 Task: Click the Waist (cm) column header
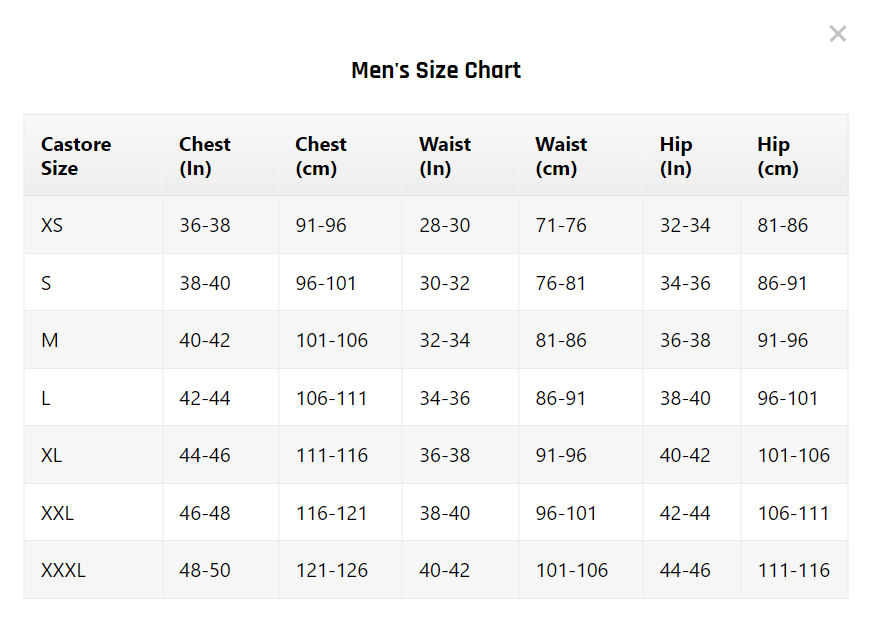[561, 156]
